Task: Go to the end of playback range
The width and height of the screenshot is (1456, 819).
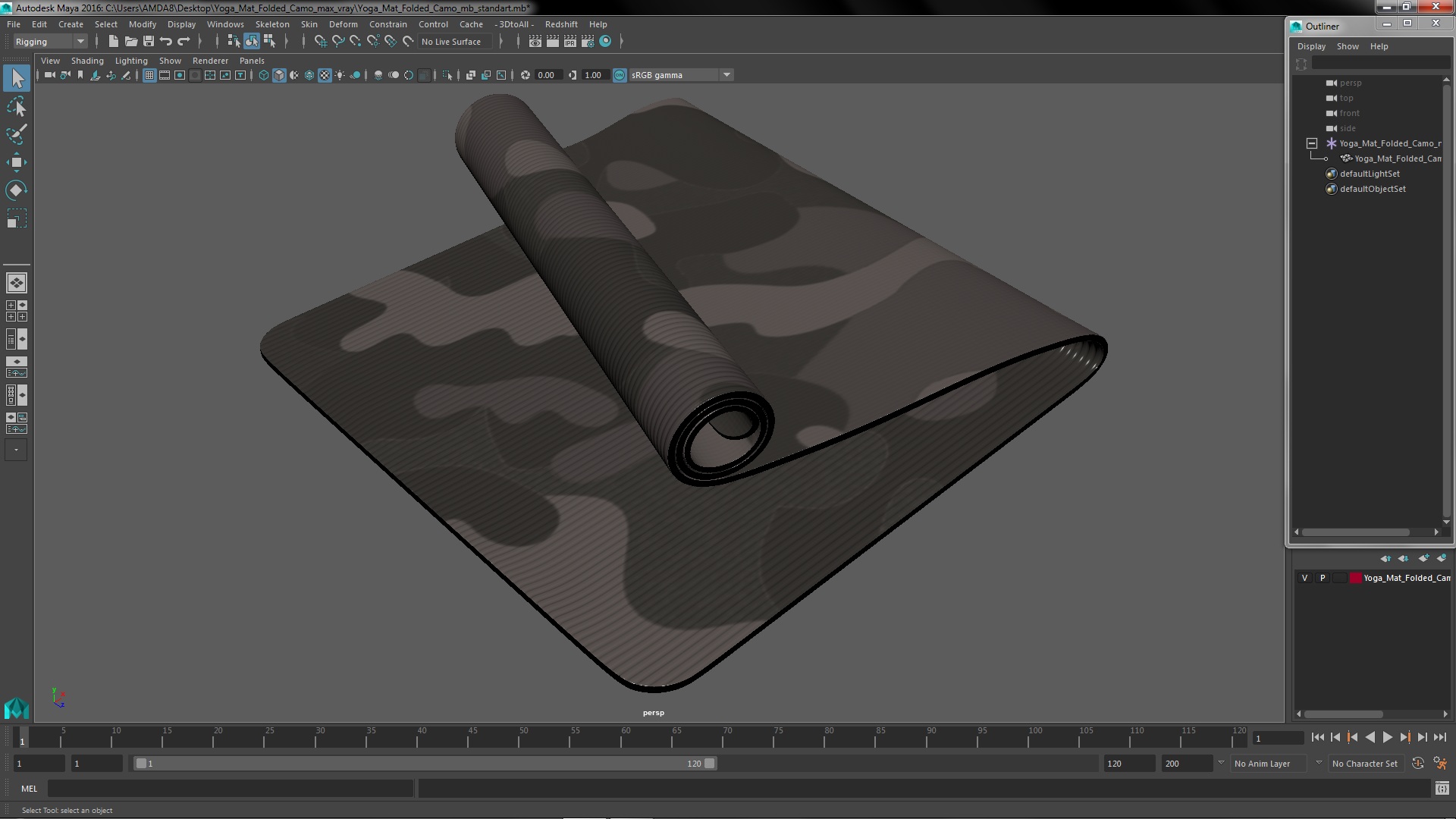Action: point(1440,737)
